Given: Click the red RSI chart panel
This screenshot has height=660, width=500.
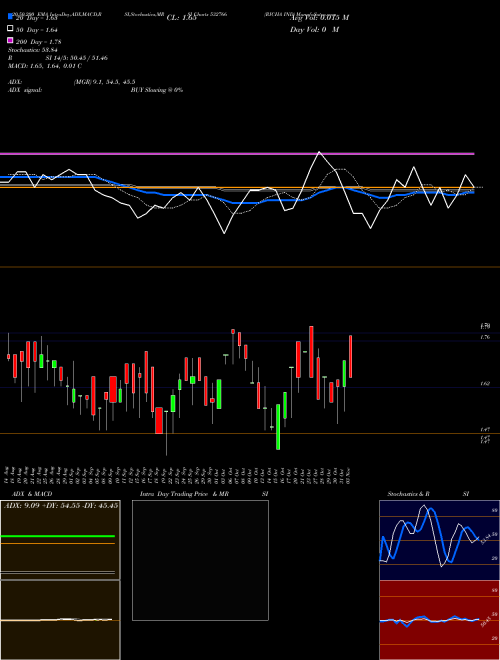Looking at the screenshot, I should (439, 620).
